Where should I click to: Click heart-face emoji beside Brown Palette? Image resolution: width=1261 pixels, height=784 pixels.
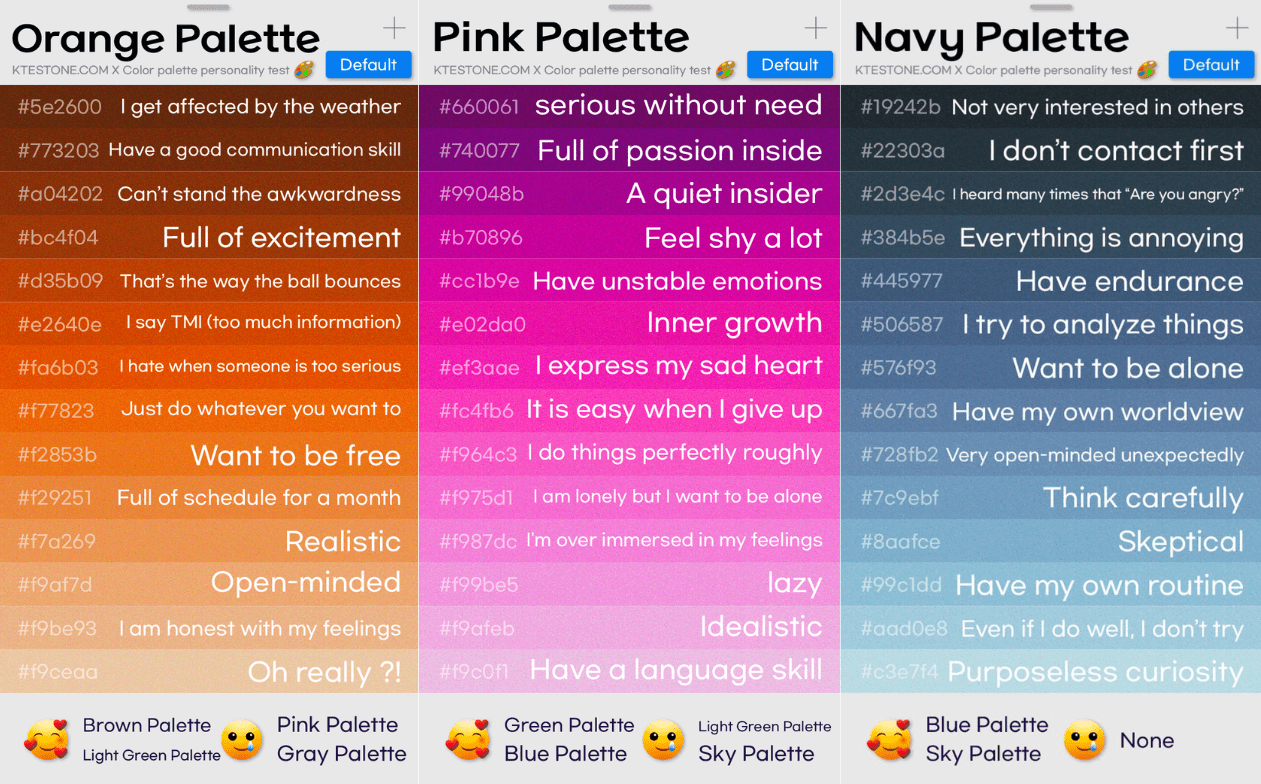coord(46,740)
